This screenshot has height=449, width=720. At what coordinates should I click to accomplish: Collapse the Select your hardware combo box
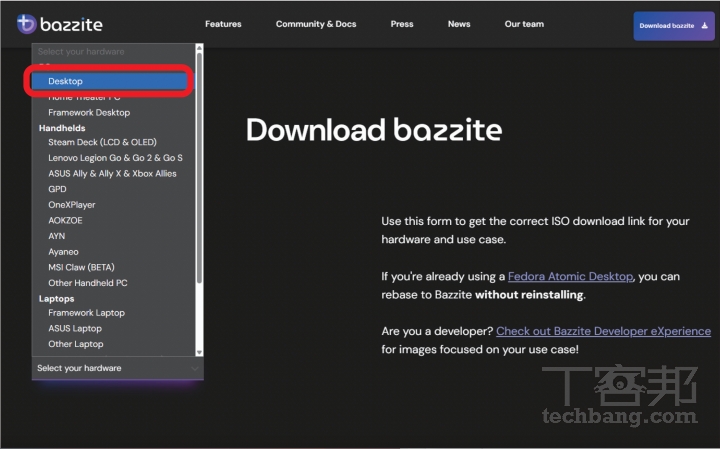pos(118,368)
